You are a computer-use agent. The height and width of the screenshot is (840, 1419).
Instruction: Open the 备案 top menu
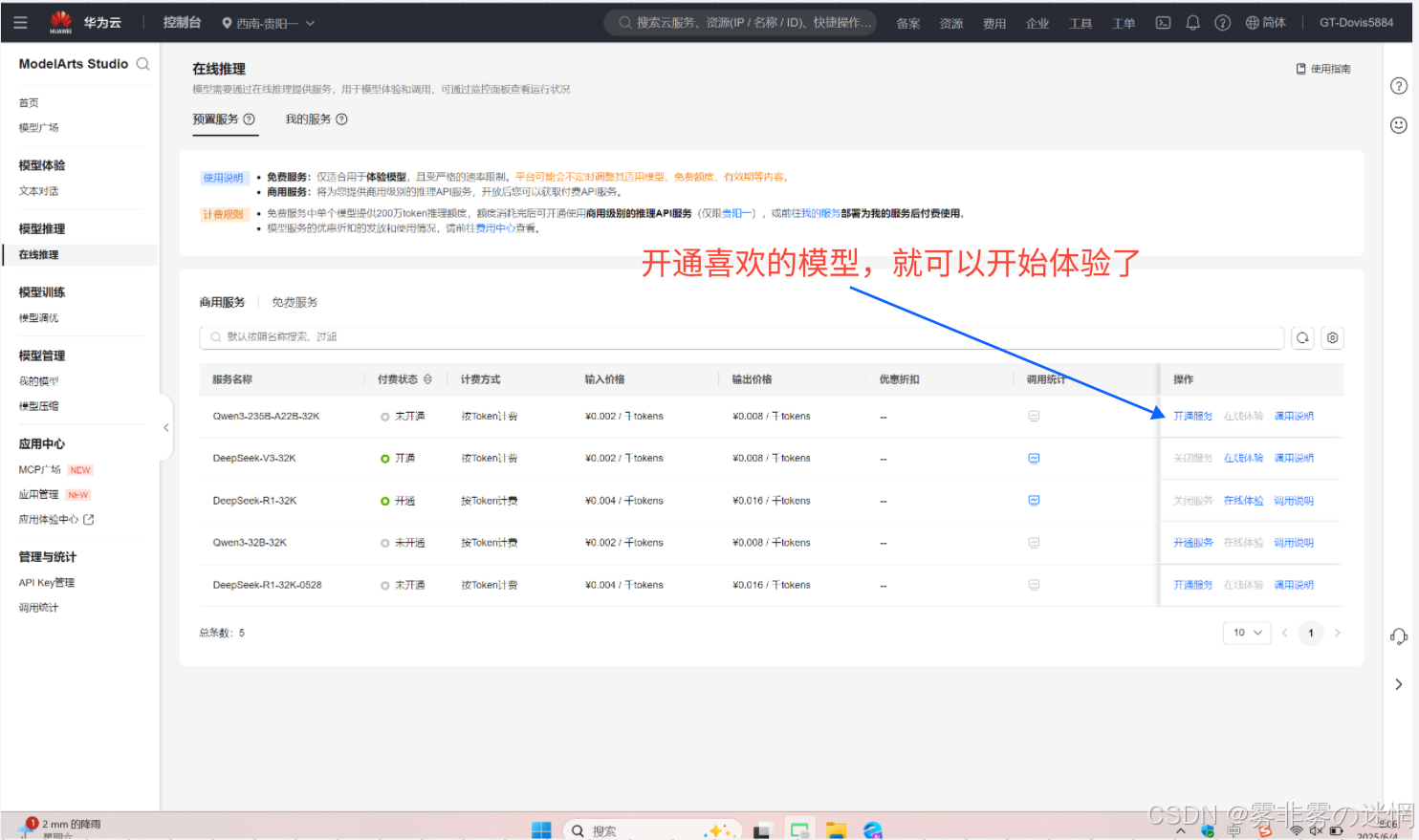(x=908, y=24)
